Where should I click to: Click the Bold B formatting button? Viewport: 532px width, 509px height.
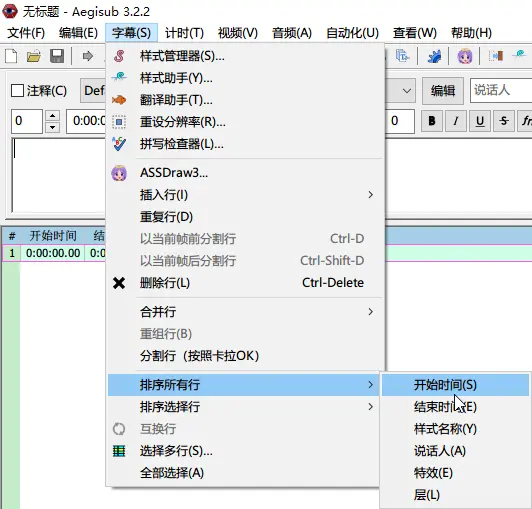pyautogui.click(x=432, y=121)
